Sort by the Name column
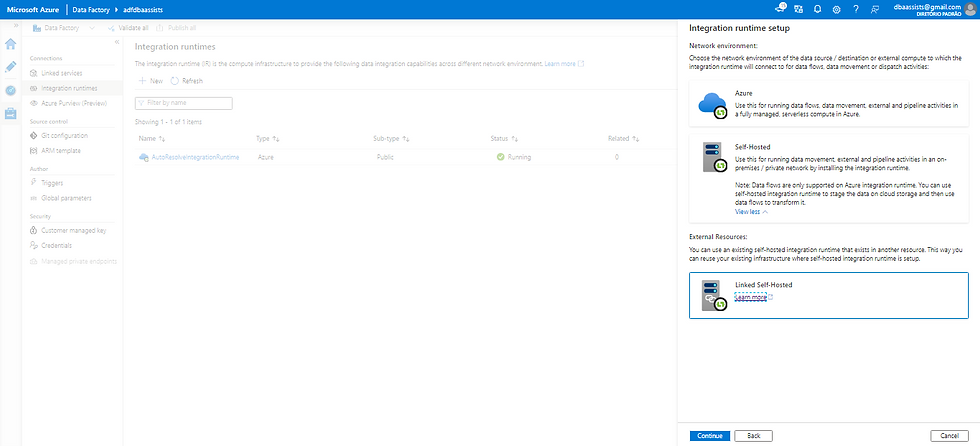980x446 pixels. (152, 139)
